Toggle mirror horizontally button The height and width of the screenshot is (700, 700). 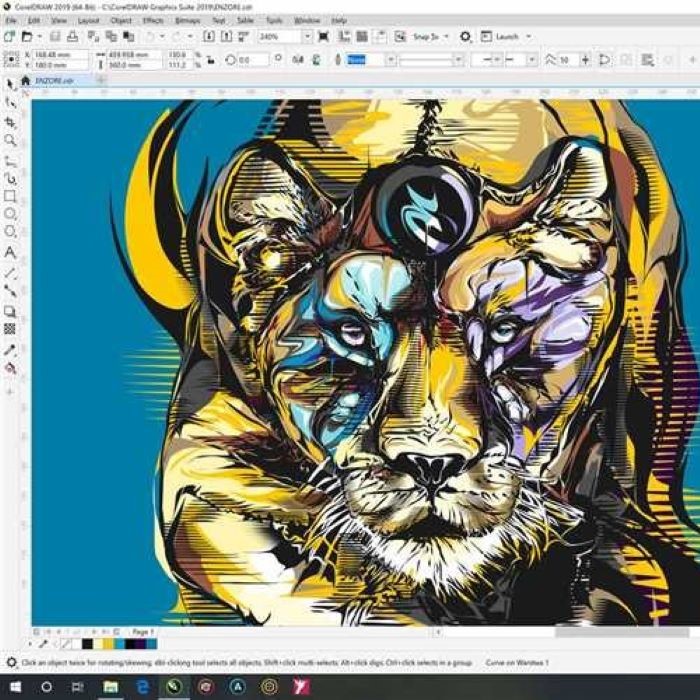[298, 60]
